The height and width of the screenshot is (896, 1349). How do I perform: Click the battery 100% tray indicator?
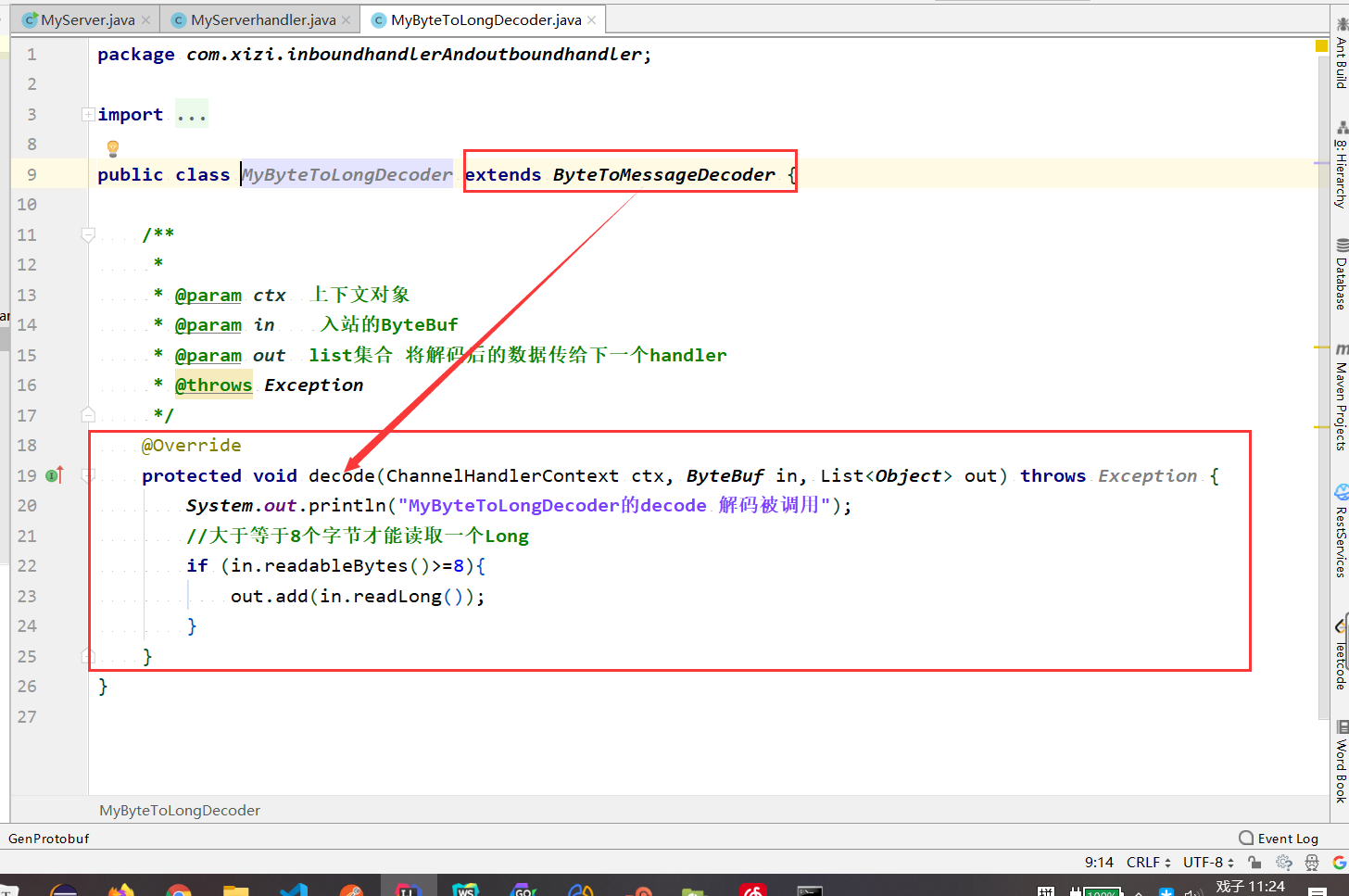[1101, 891]
